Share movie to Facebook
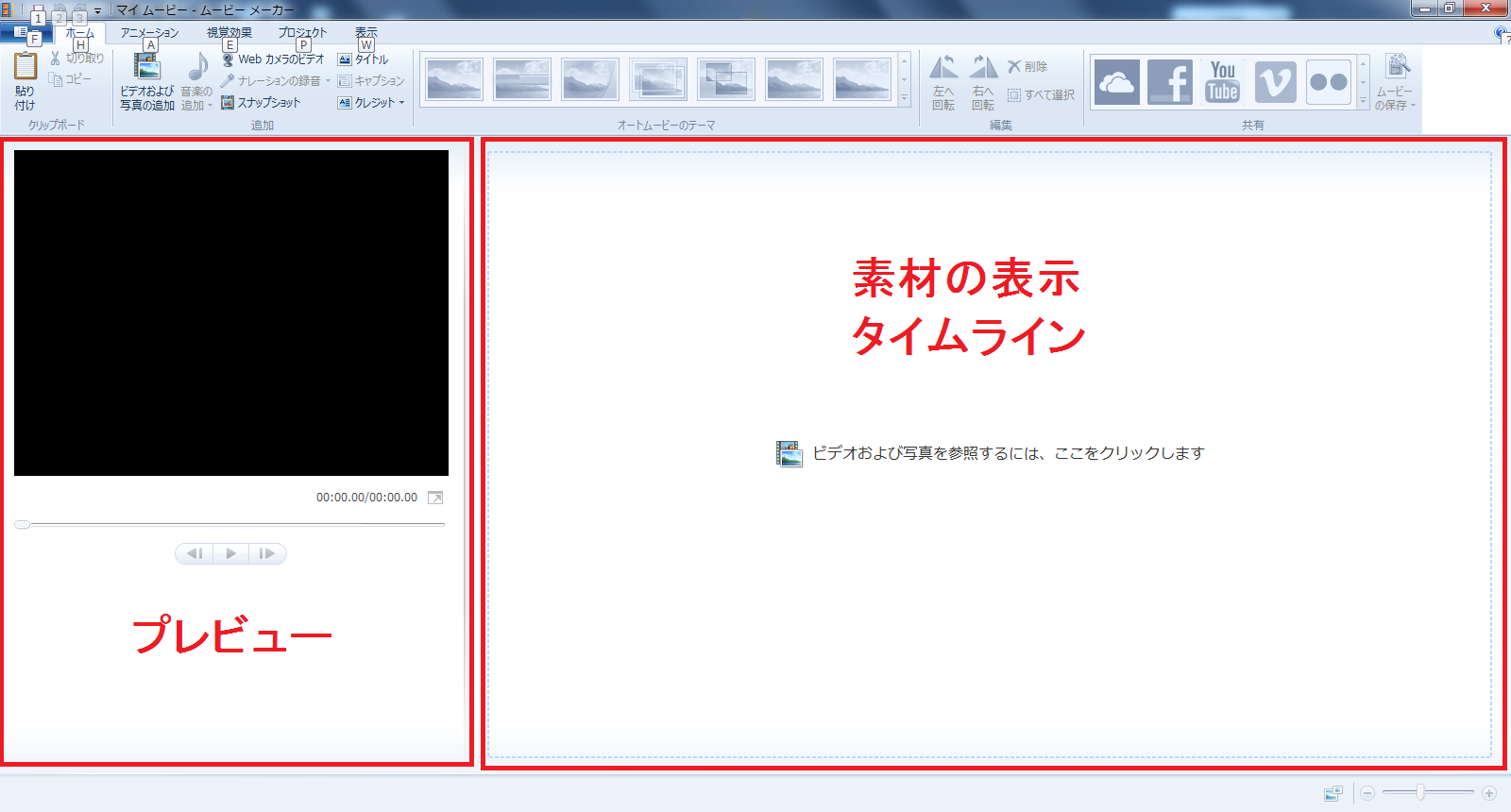 (x=1170, y=82)
